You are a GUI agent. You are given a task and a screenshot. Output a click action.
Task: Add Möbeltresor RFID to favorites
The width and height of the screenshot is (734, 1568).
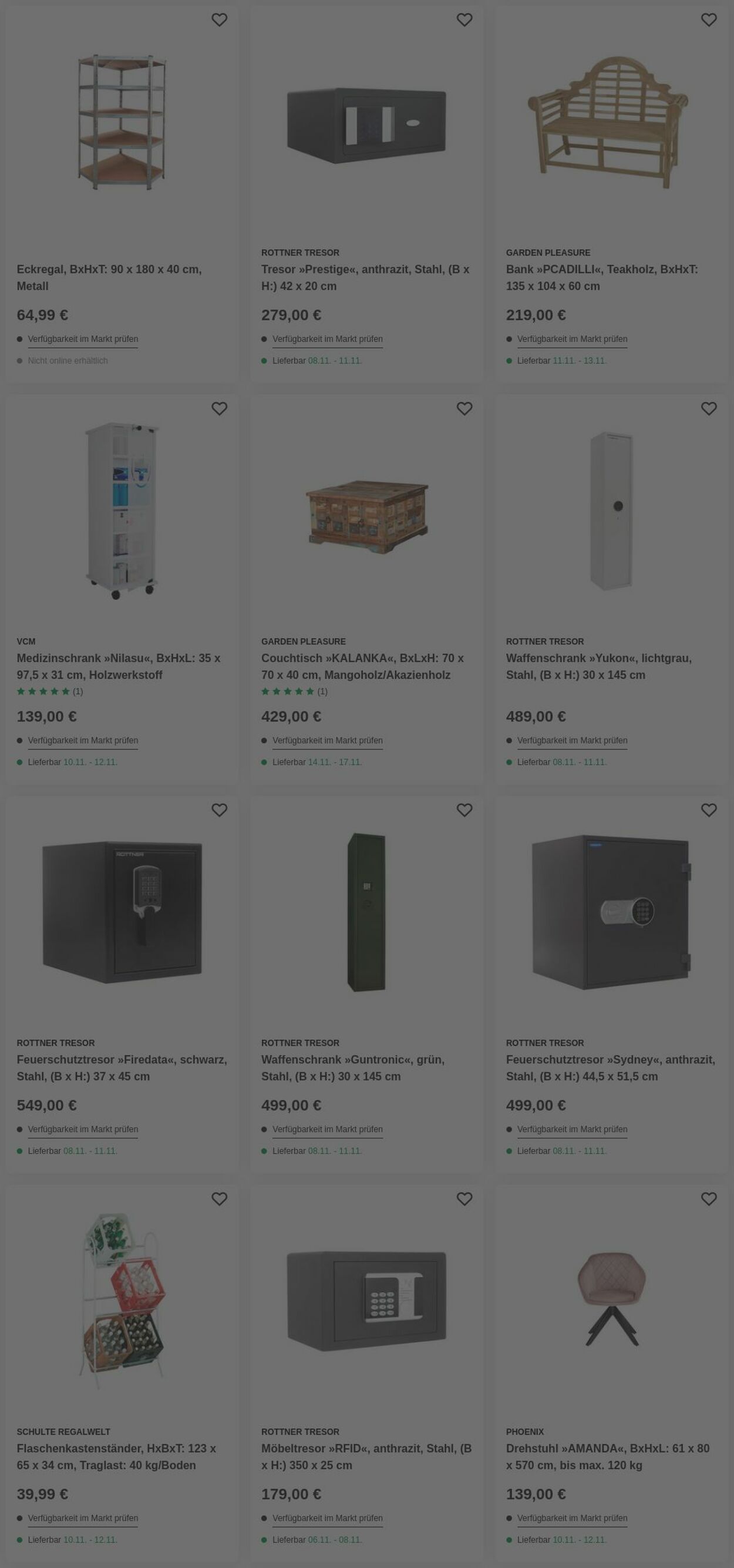click(x=464, y=1198)
